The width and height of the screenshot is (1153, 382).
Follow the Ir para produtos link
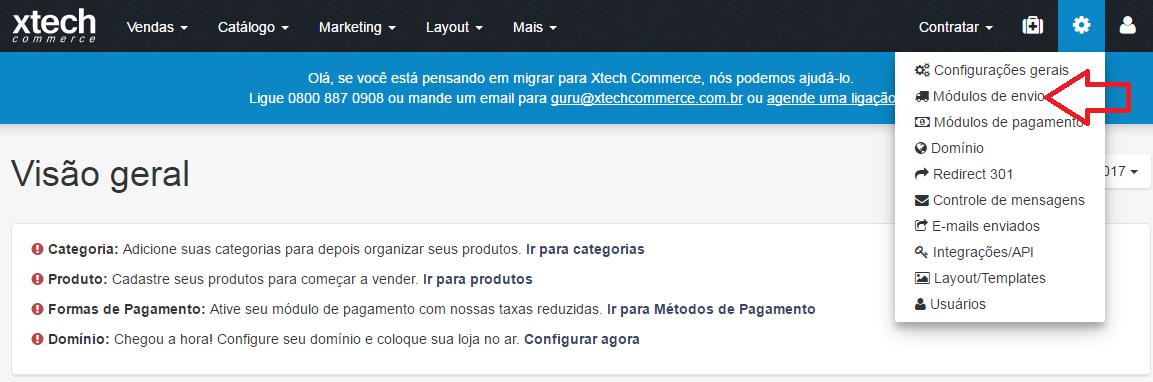(477, 279)
